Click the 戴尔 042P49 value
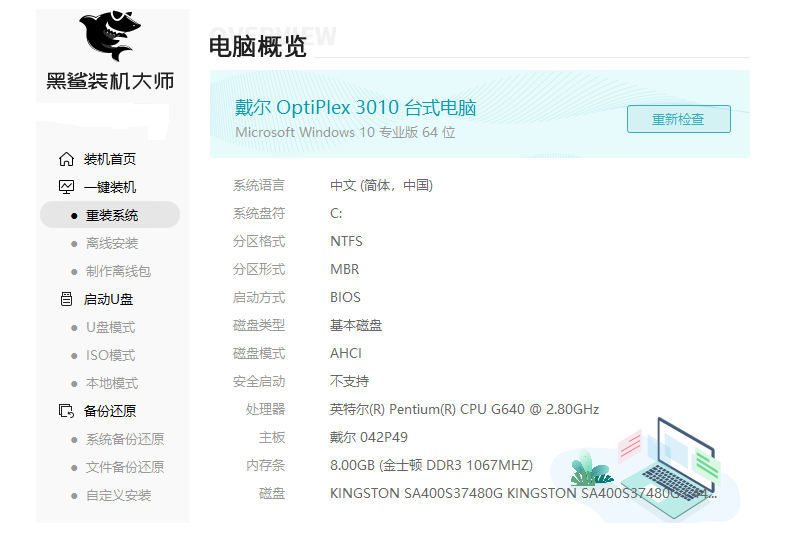 point(369,438)
